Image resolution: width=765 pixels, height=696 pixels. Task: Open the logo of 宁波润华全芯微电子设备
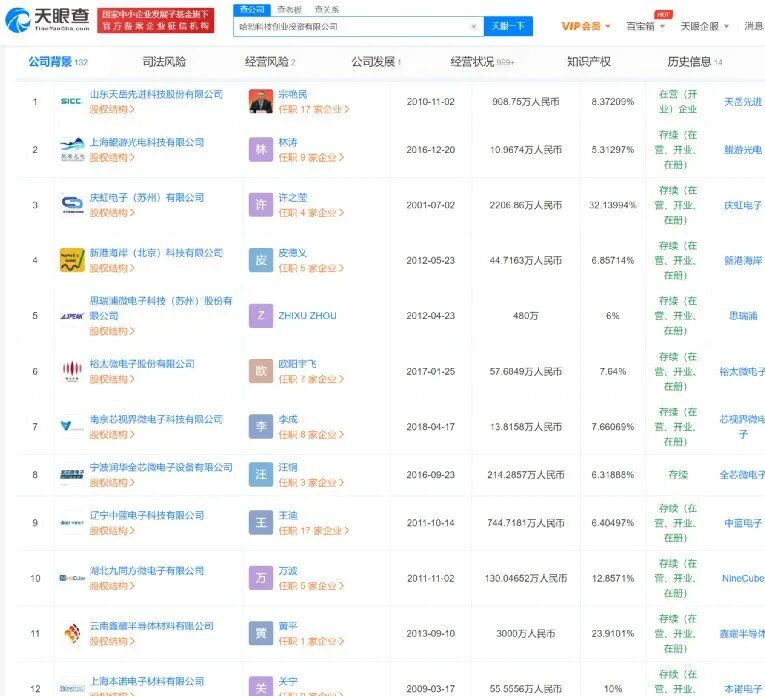(72, 475)
